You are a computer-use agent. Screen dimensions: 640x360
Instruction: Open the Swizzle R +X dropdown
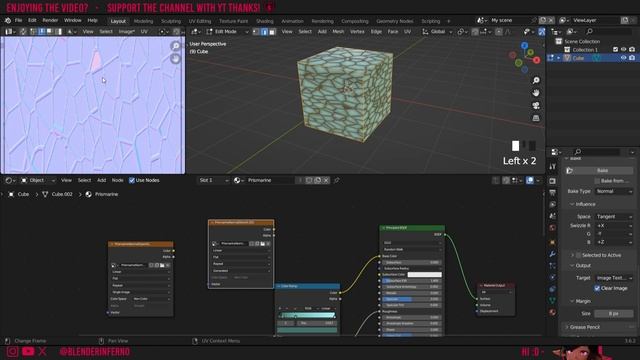point(614,225)
